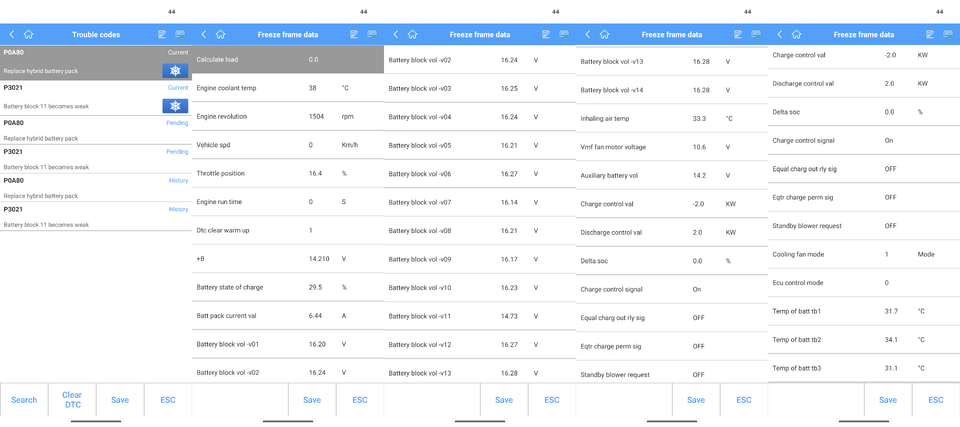Open the home icon on the Trouble codes screen
Image resolution: width=960 pixels, height=427 pixels.
tap(29, 34)
